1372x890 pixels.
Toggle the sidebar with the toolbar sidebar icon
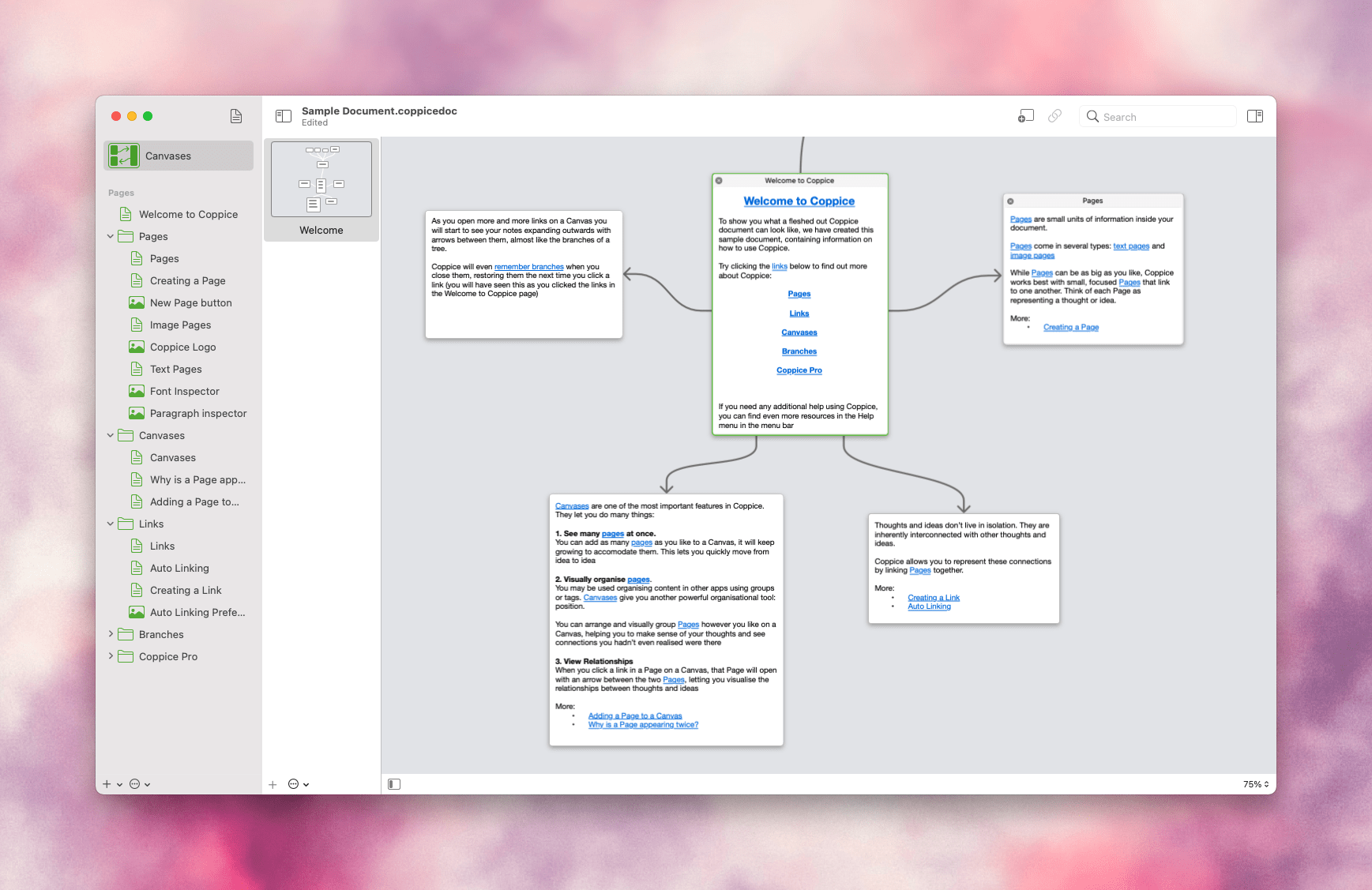(x=284, y=116)
